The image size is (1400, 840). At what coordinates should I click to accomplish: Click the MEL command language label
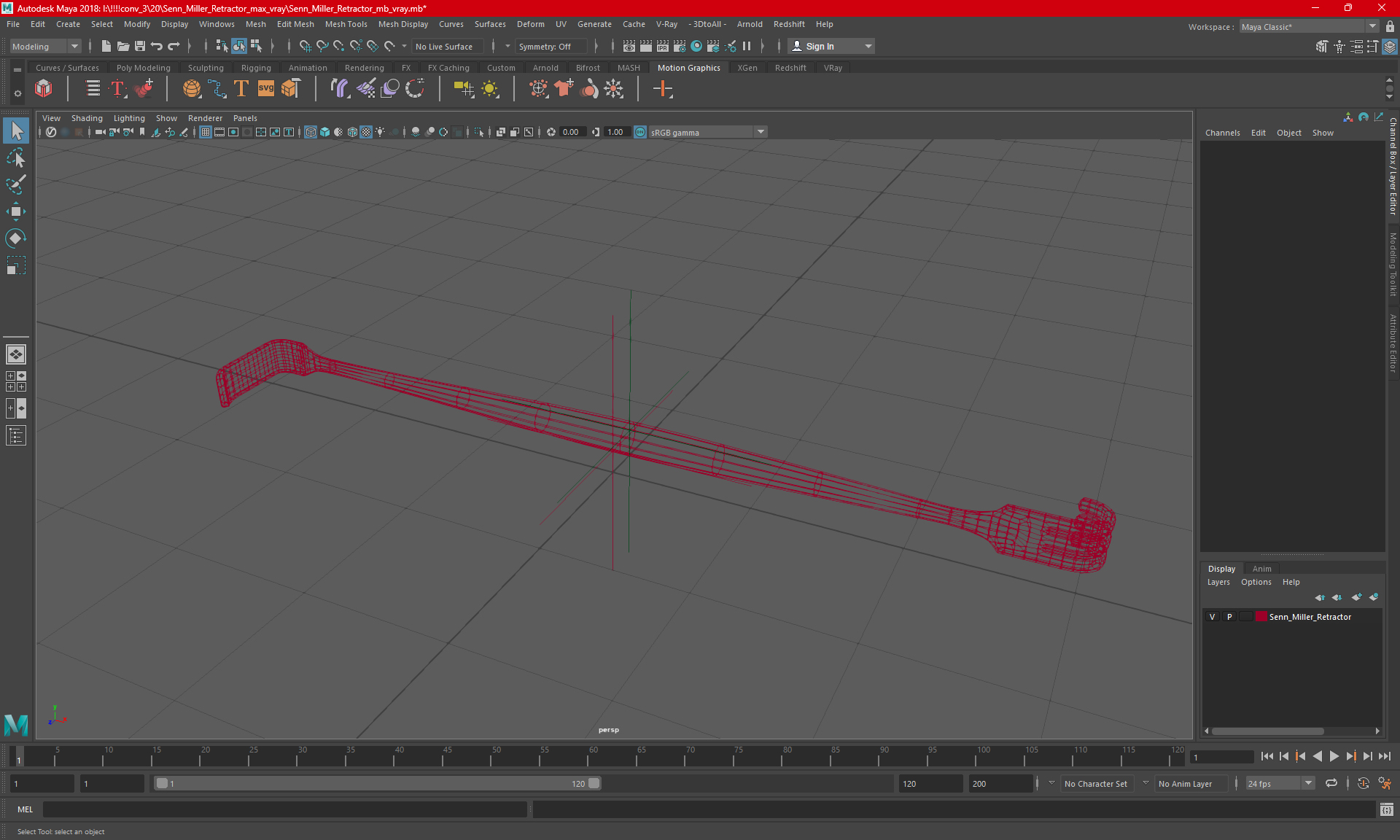click(x=25, y=809)
